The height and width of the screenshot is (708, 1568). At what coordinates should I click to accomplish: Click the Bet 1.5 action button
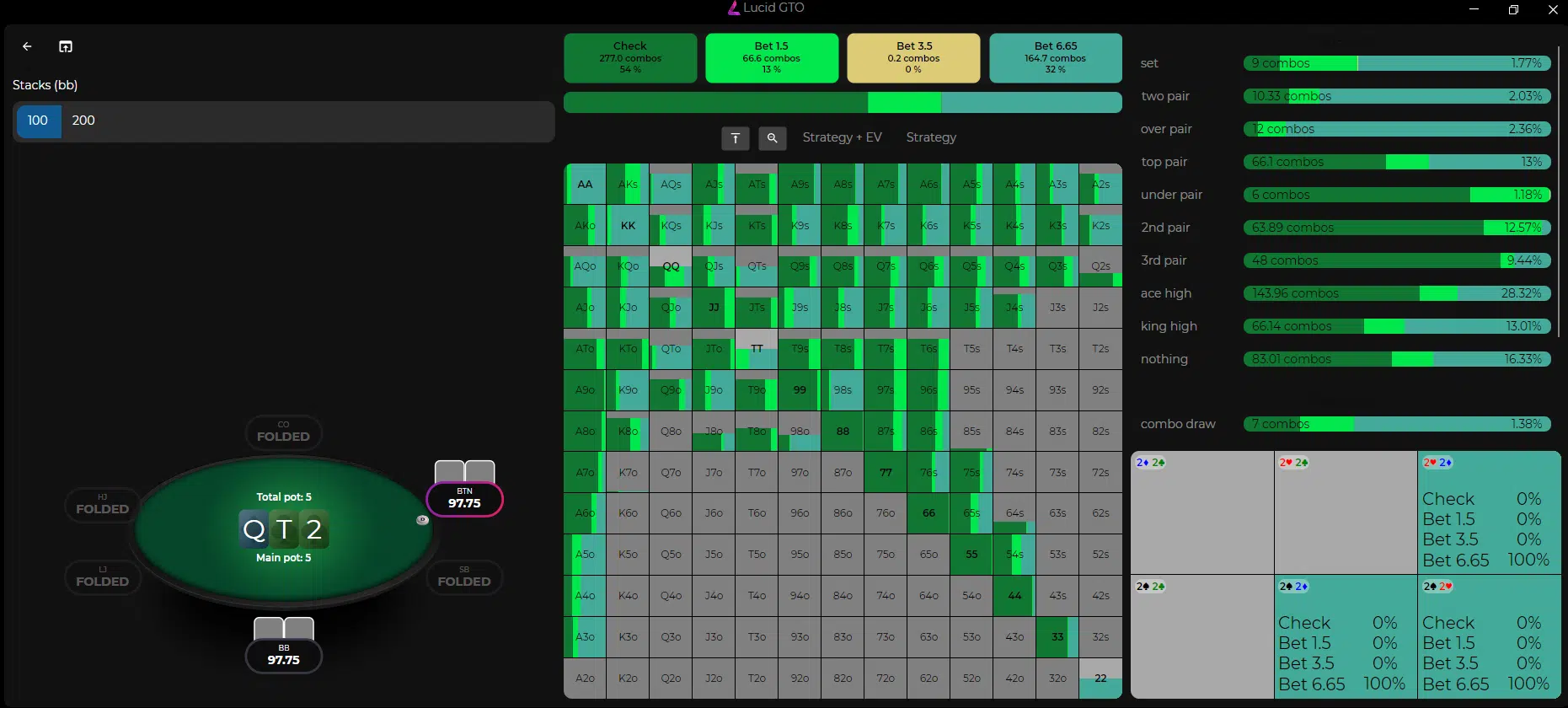tap(771, 58)
